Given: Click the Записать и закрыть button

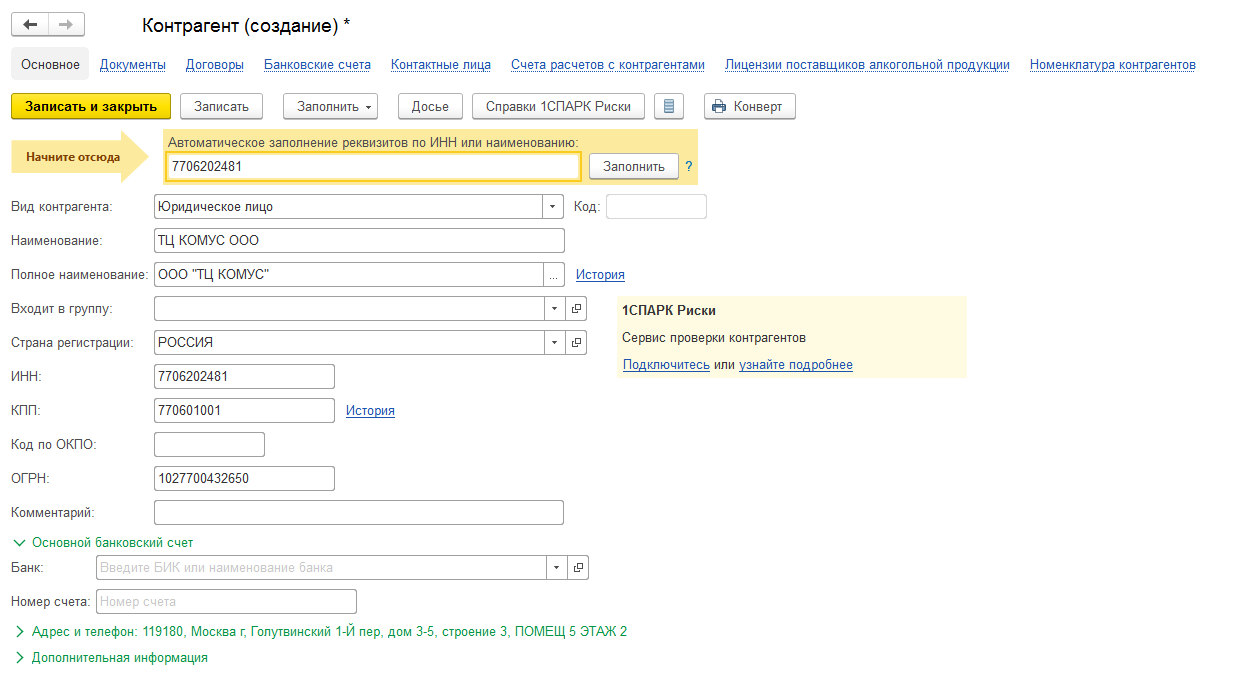Looking at the screenshot, I should (x=91, y=106).
